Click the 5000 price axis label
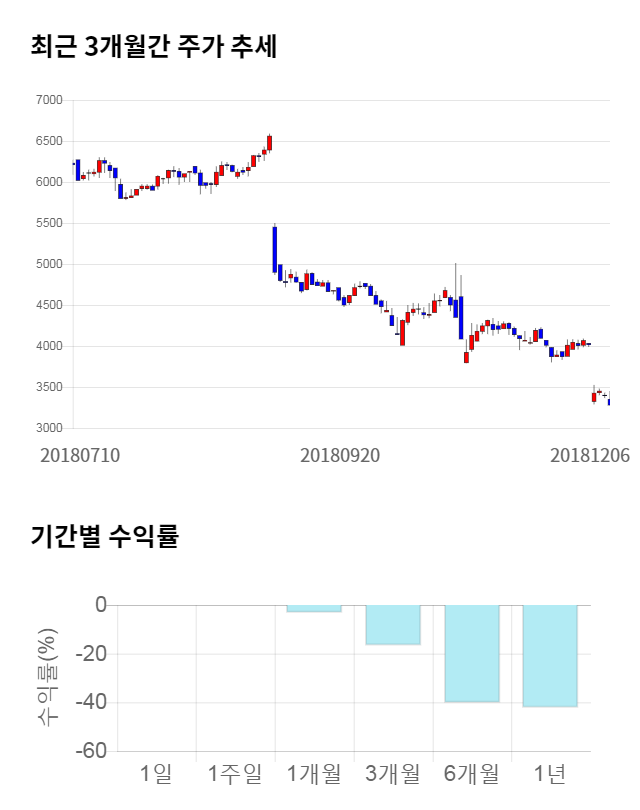The width and height of the screenshot is (640, 810). (48, 264)
